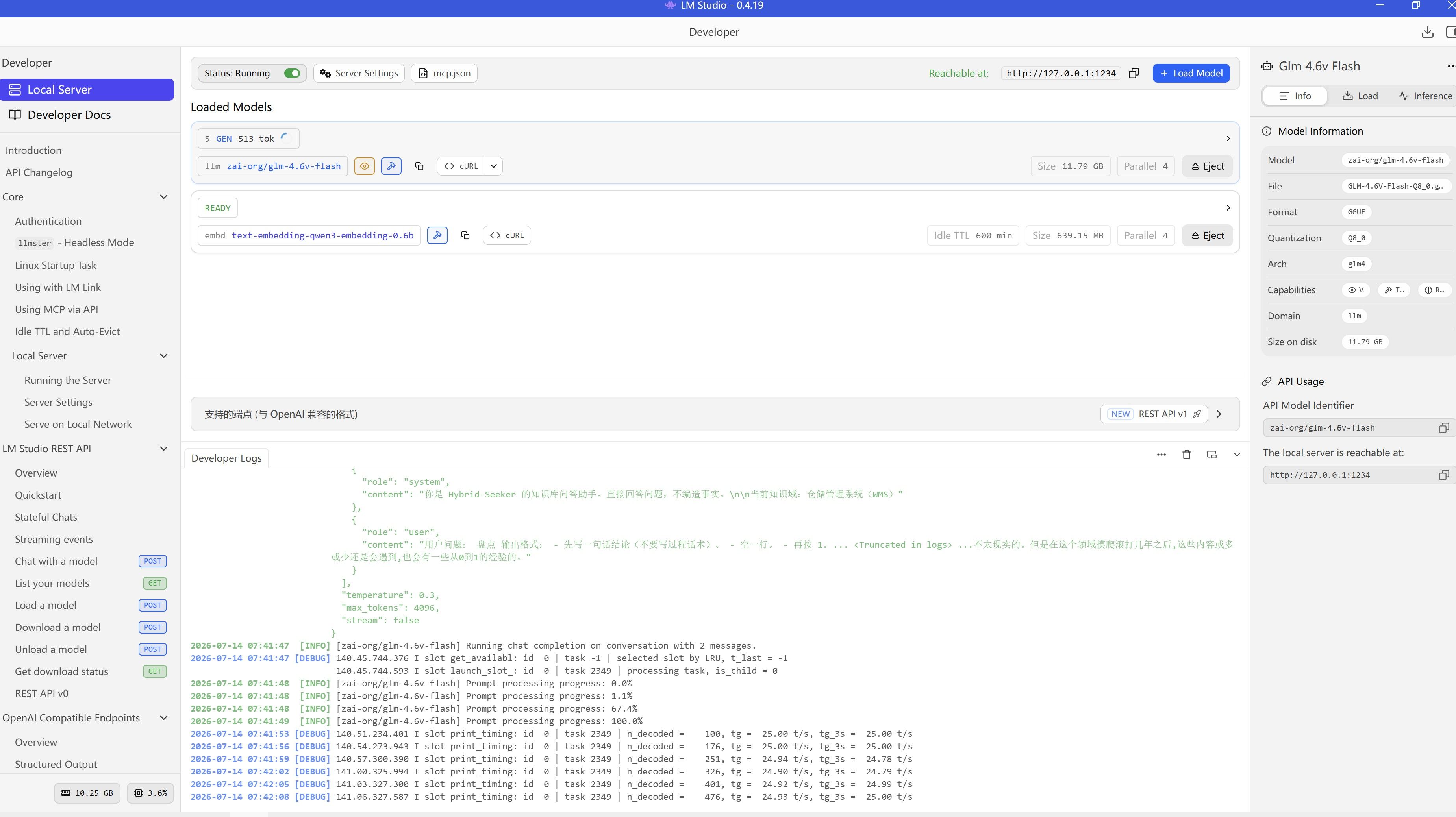This screenshot has height=817, width=1456.
Task: Open the API Changelog page
Action: 39,172
